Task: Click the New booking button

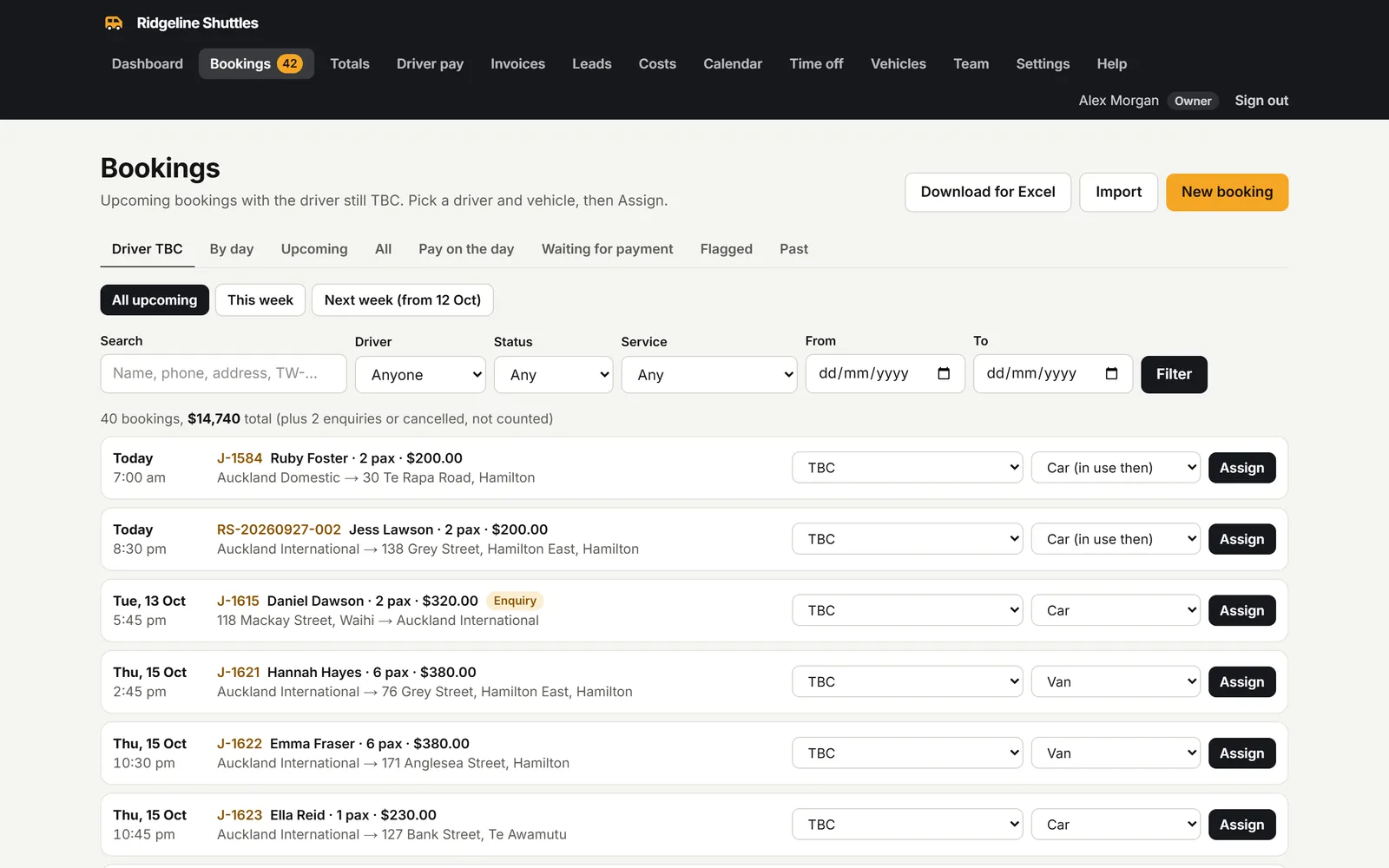Action: 1227,192
